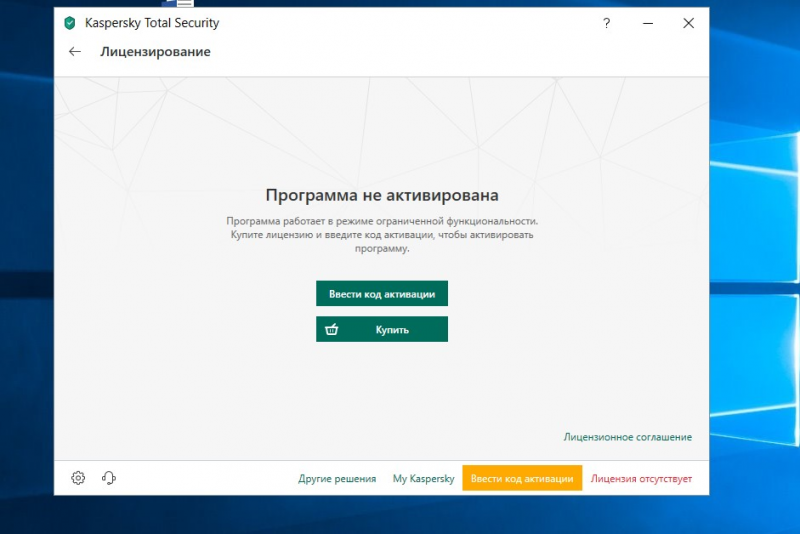Click the Kaspersky Total Security title text

tap(152, 23)
